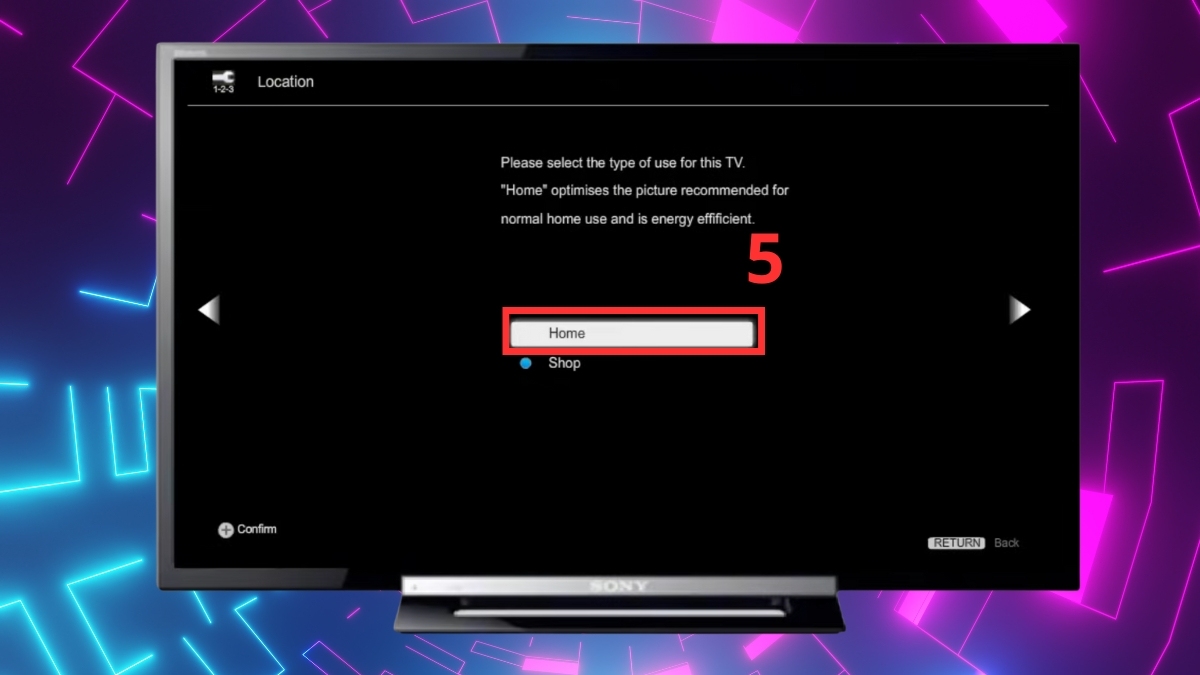
Task: Click the Confirm plus icon
Action: pyautogui.click(x=225, y=530)
